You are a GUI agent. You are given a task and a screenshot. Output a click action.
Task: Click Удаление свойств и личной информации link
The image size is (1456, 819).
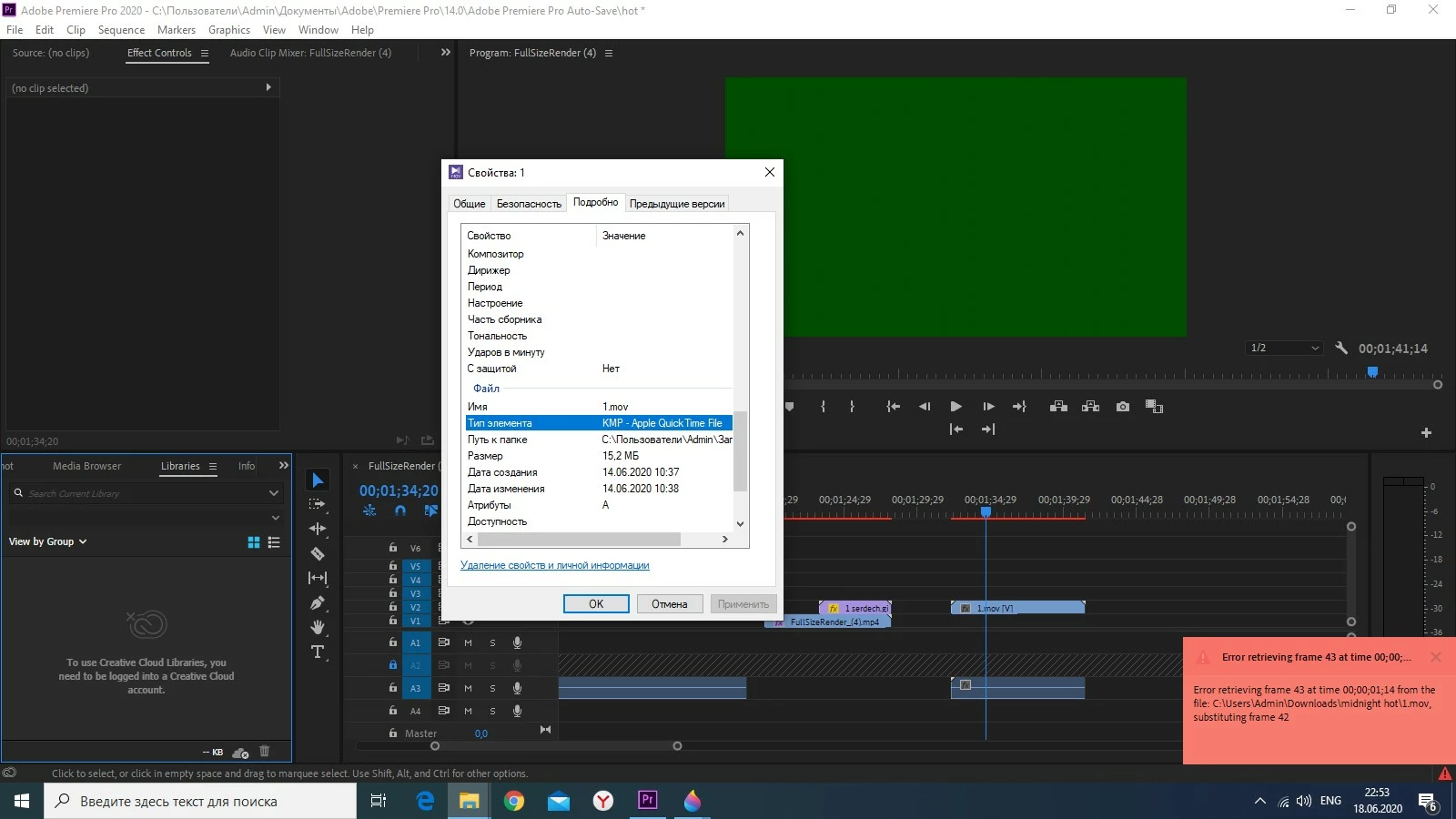pos(555,565)
